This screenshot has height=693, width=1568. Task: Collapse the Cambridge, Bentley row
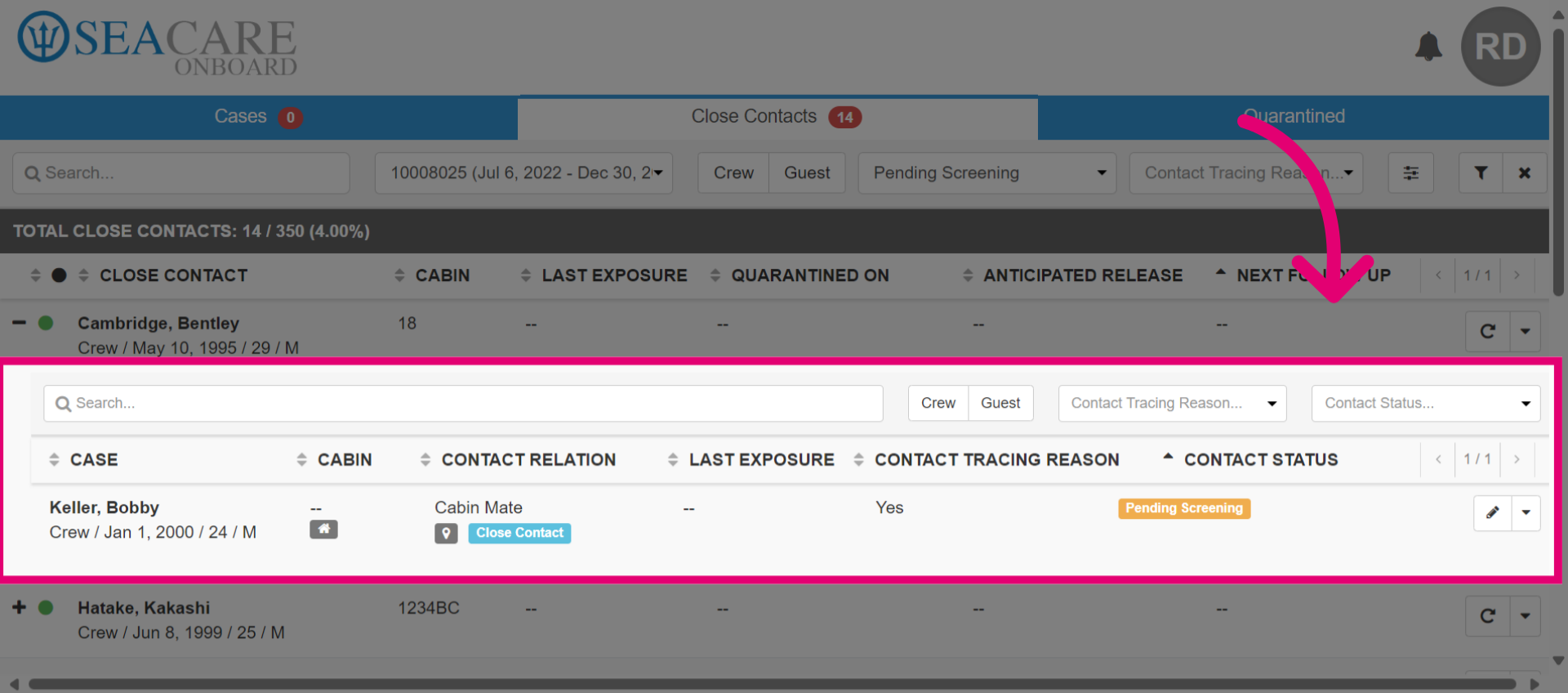click(19, 323)
